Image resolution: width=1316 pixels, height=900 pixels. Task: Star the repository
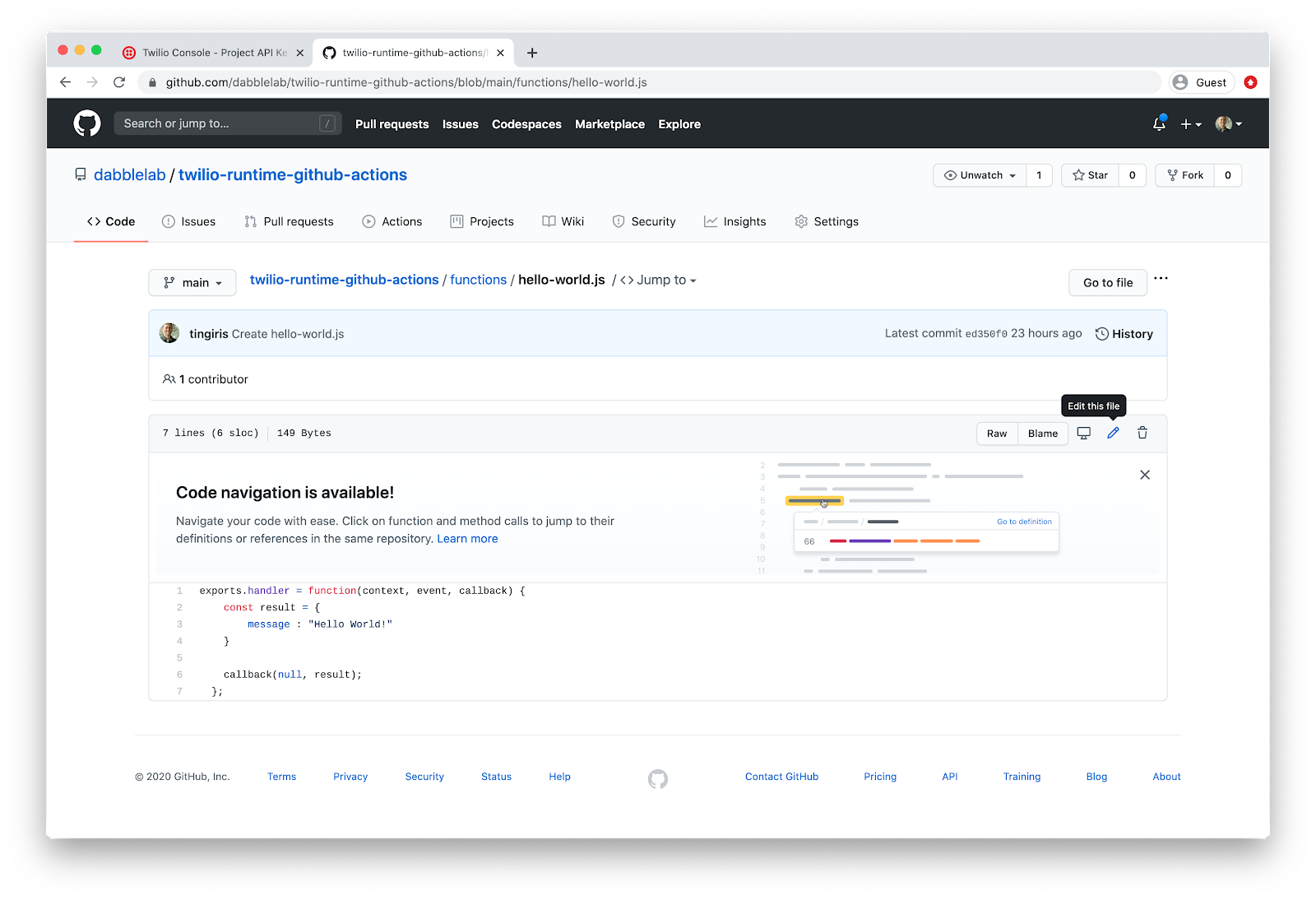(x=1090, y=175)
